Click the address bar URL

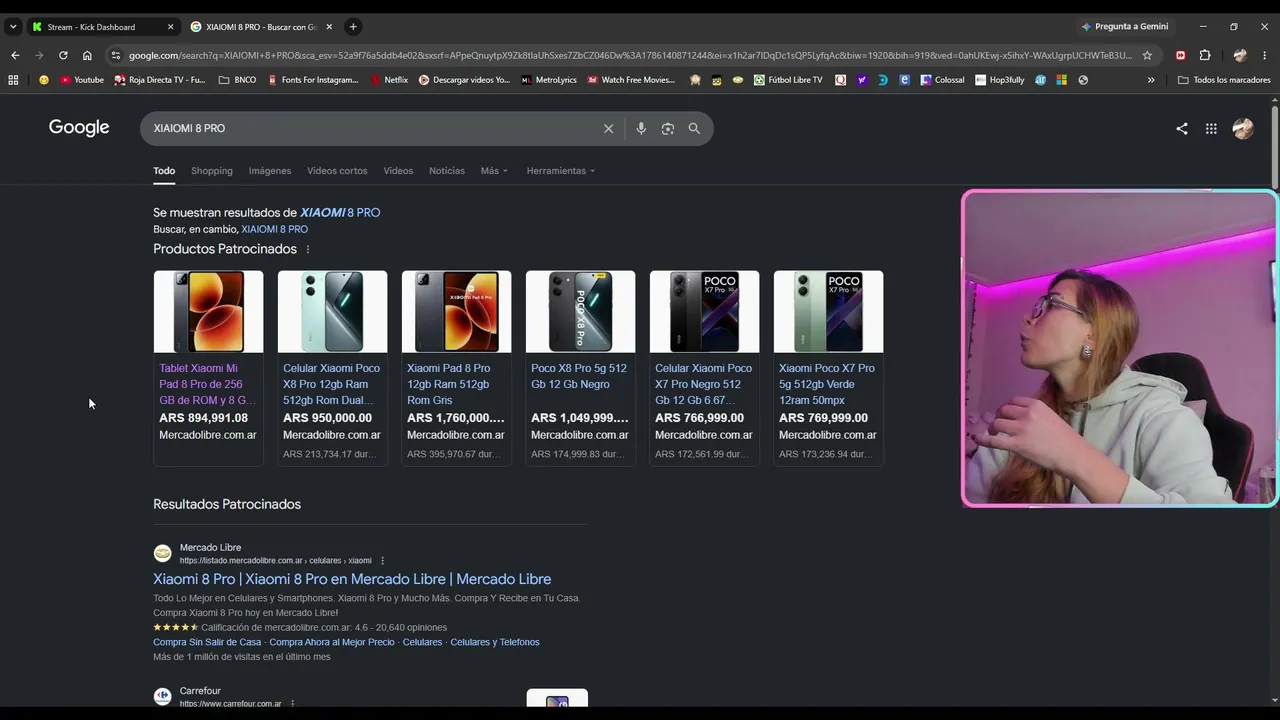coord(630,55)
